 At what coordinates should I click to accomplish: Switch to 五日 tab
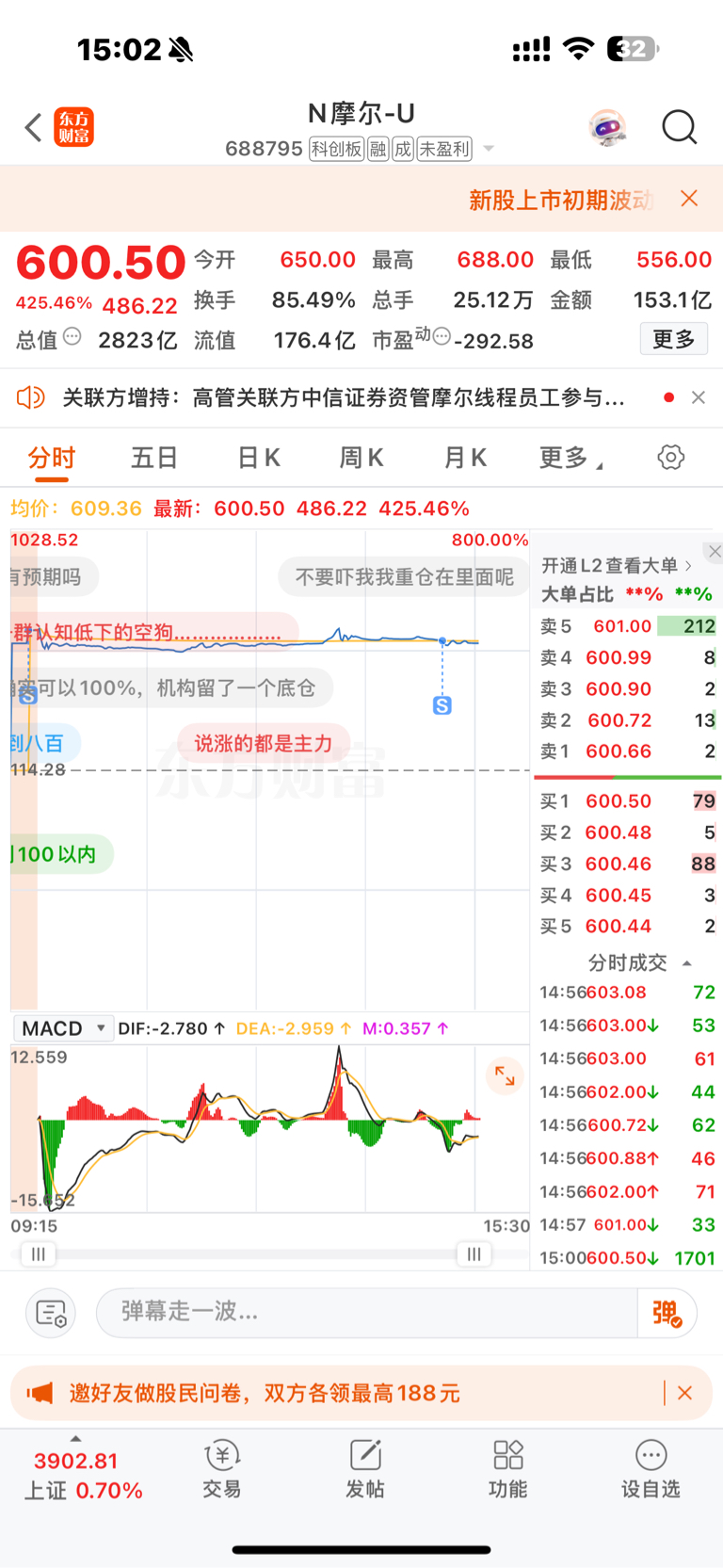[154, 458]
